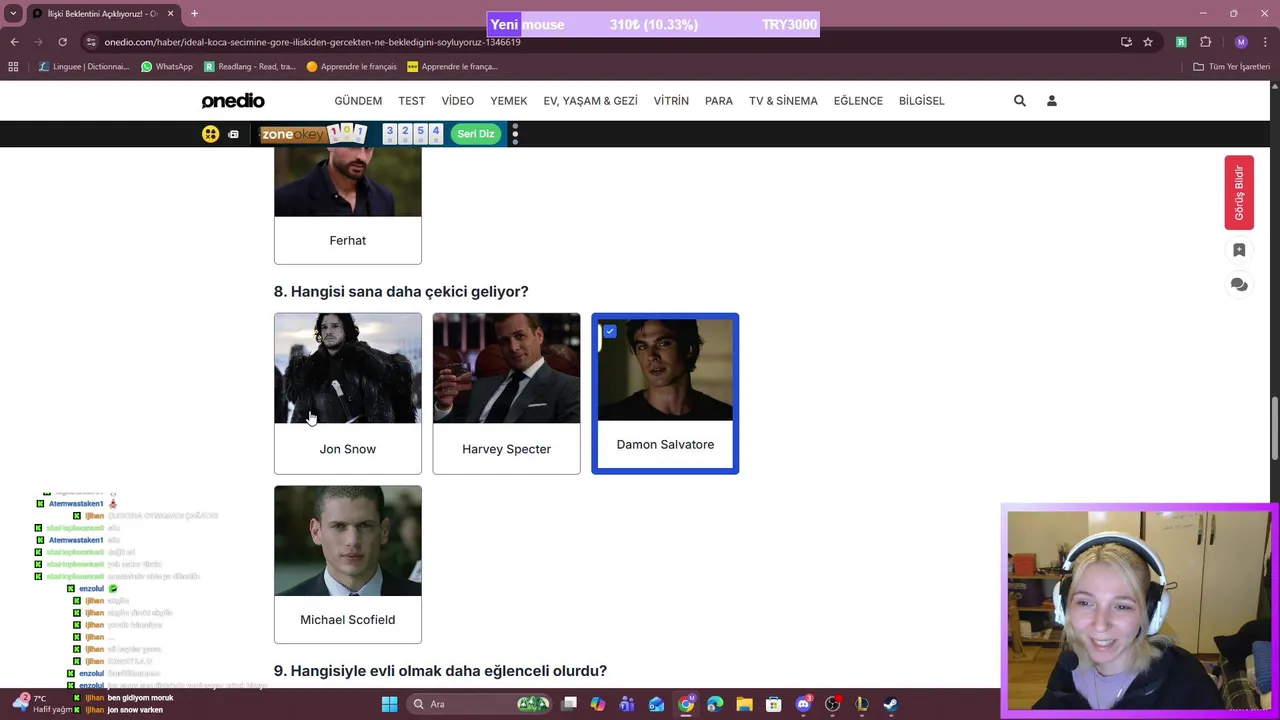View site information icon in the address bar
The image size is (1280, 720).
pyautogui.click(x=91, y=42)
